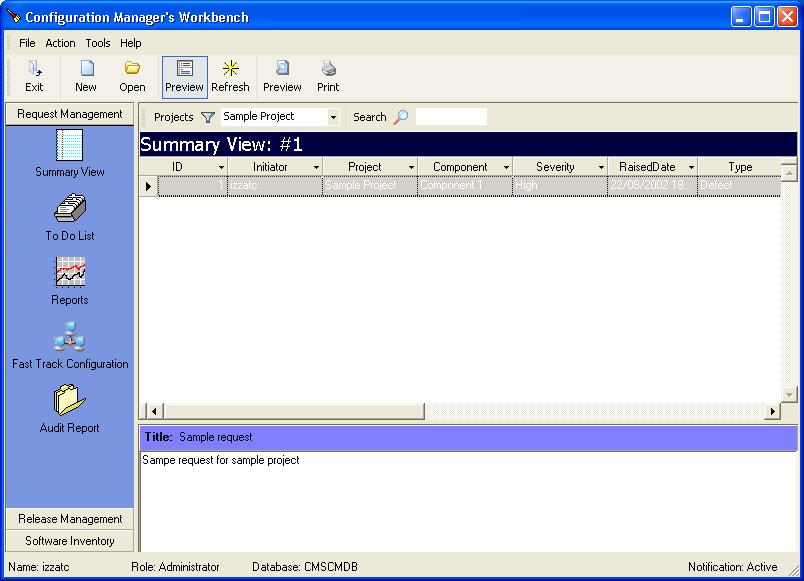Open the ID column dropdown arrow
804x581 pixels.
pos(221,167)
